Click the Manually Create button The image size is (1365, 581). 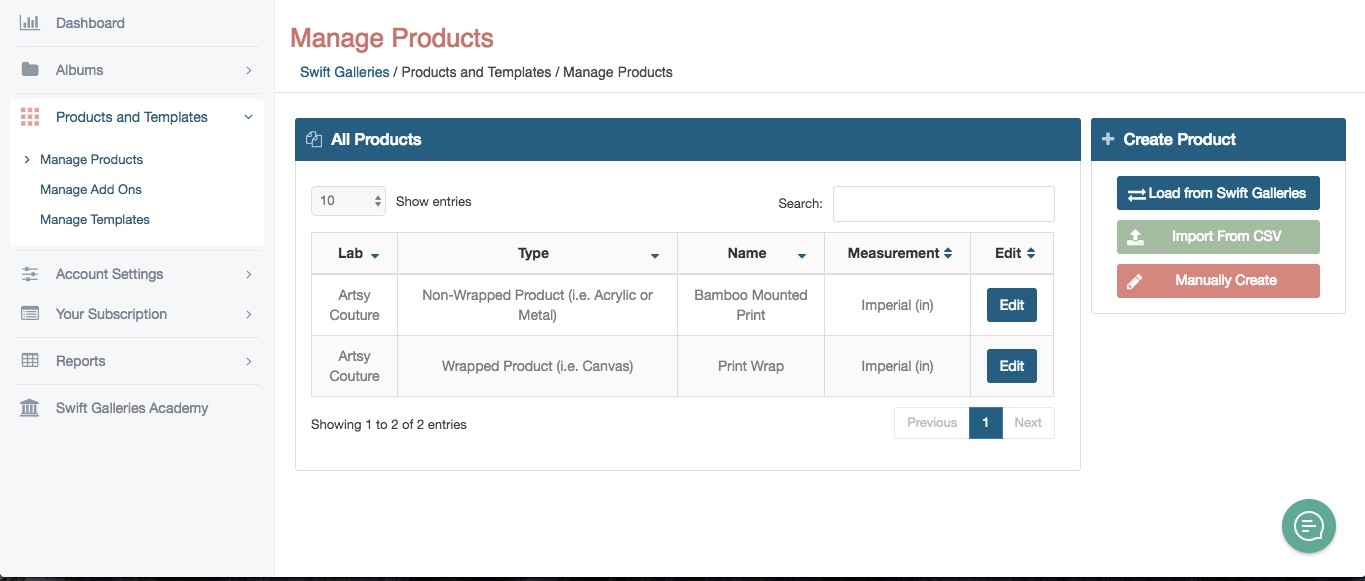[1218, 280]
